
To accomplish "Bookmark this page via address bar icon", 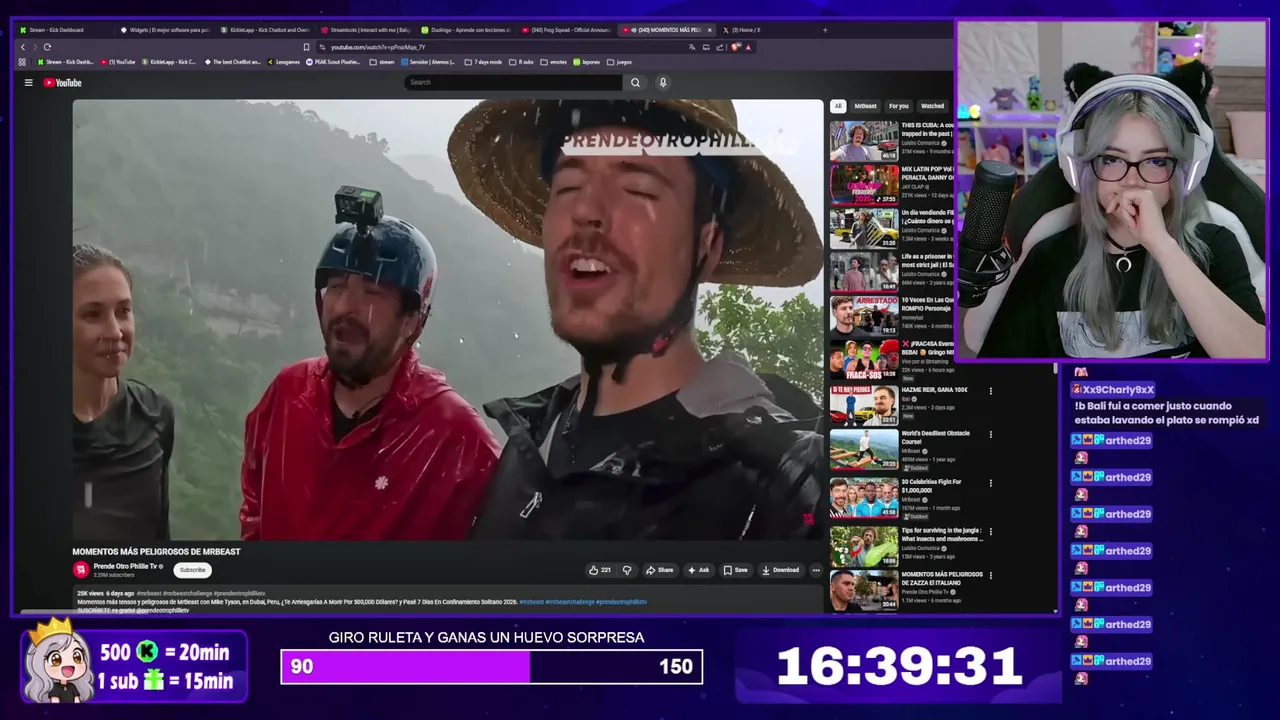I will coord(306,47).
